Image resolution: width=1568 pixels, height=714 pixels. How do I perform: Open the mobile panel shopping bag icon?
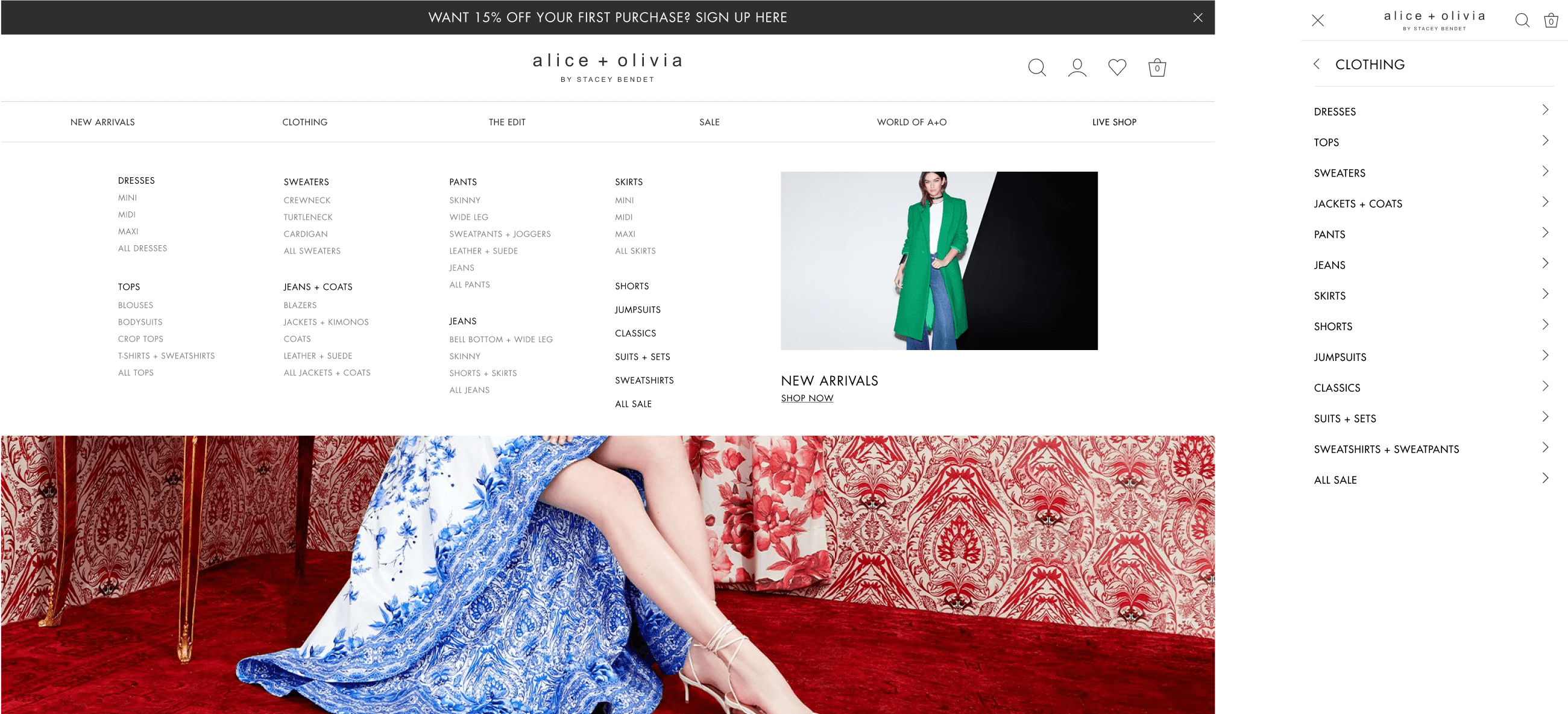[1551, 20]
